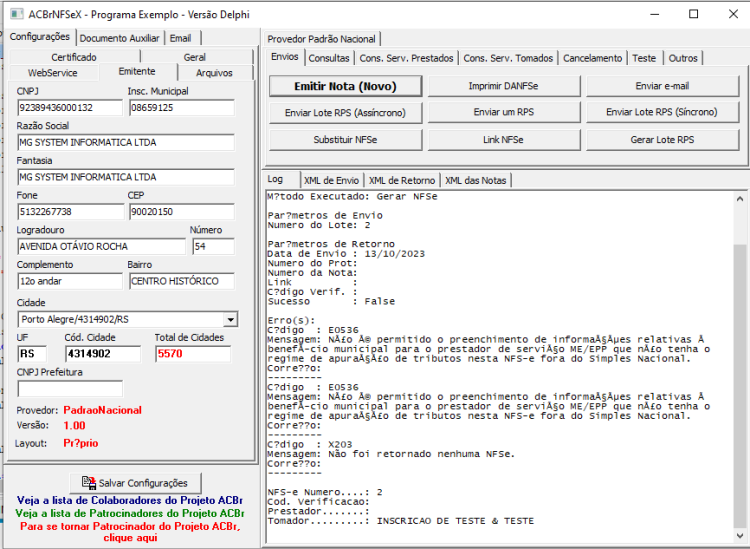
Task: Click Enviar Lote RPS (Síncrono)
Action: [662, 112]
